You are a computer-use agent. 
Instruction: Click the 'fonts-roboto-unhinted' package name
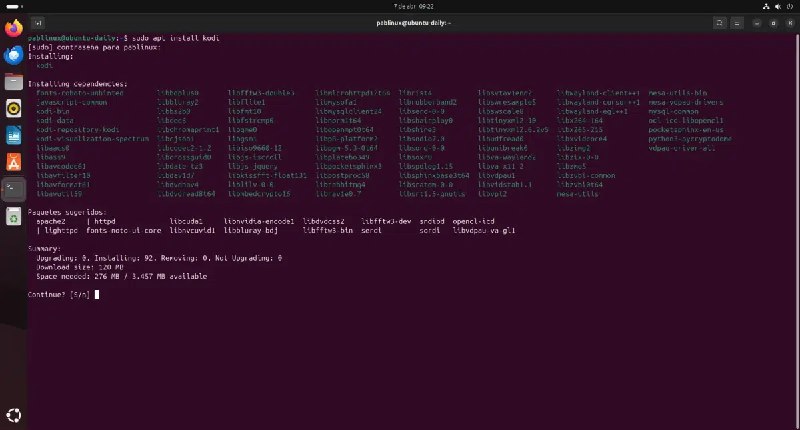(x=80, y=93)
